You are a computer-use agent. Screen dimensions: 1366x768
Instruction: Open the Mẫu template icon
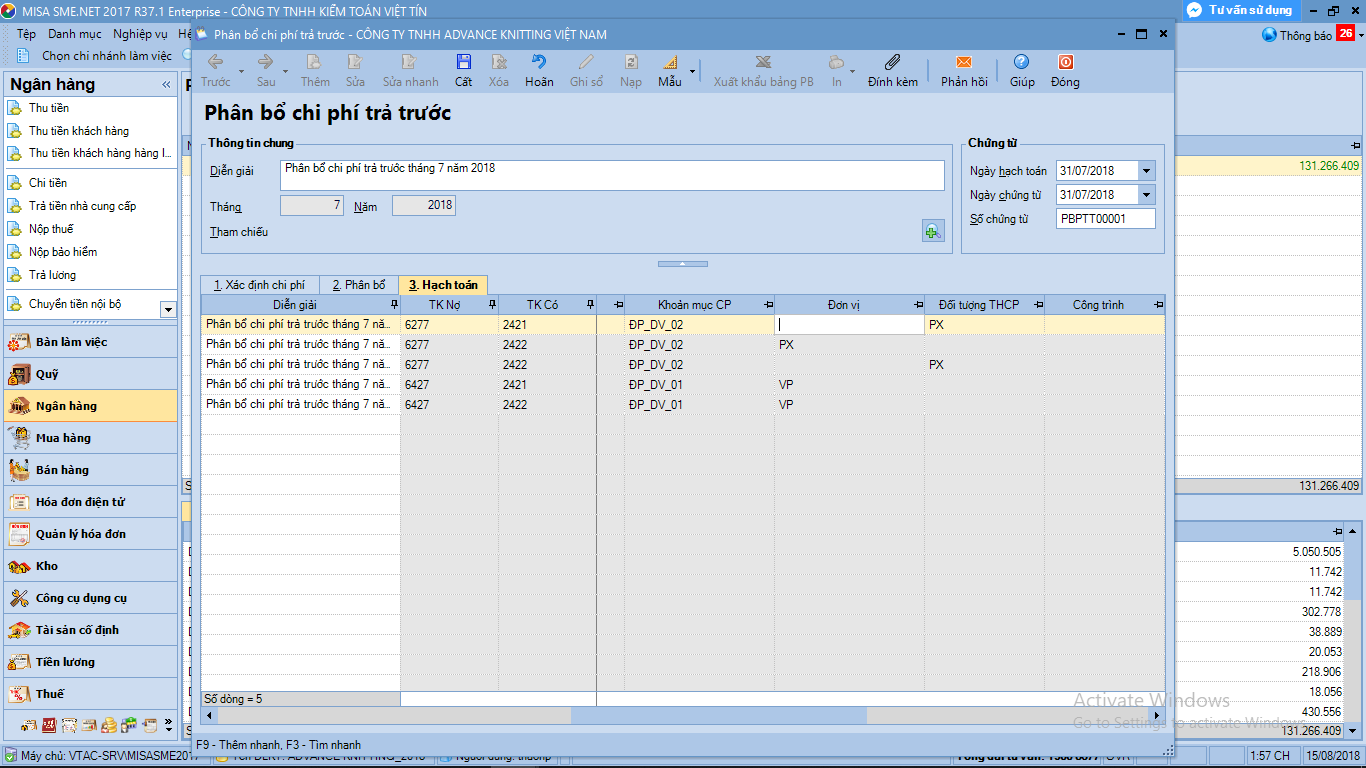669,62
